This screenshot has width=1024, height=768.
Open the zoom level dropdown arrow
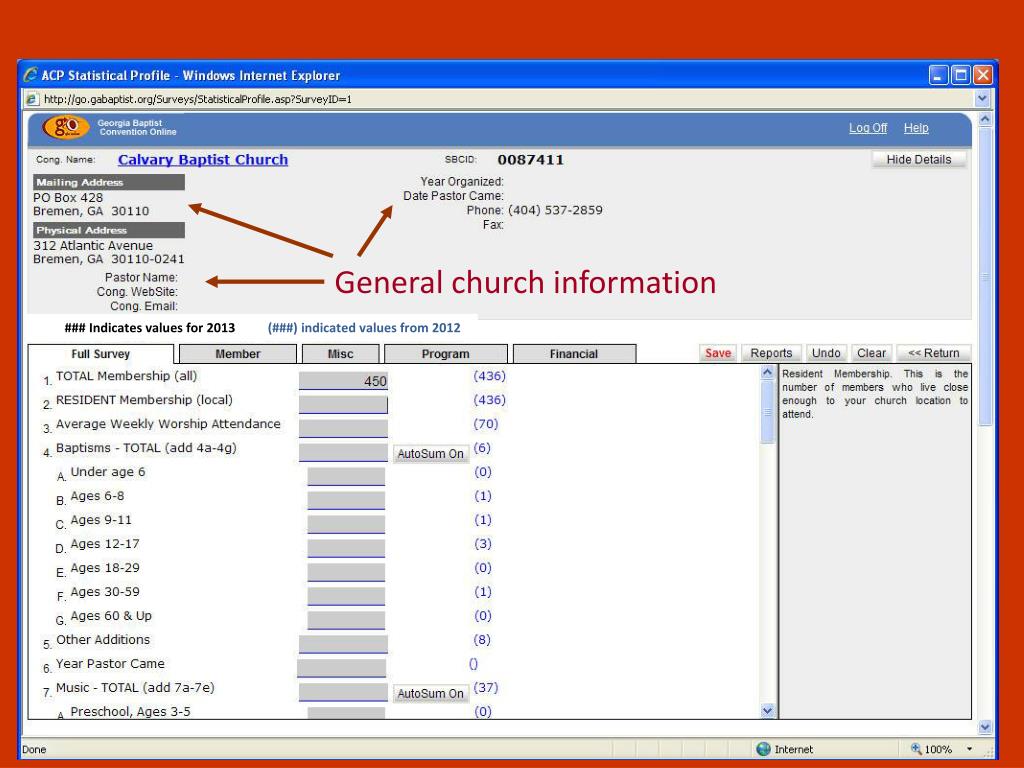click(x=968, y=749)
